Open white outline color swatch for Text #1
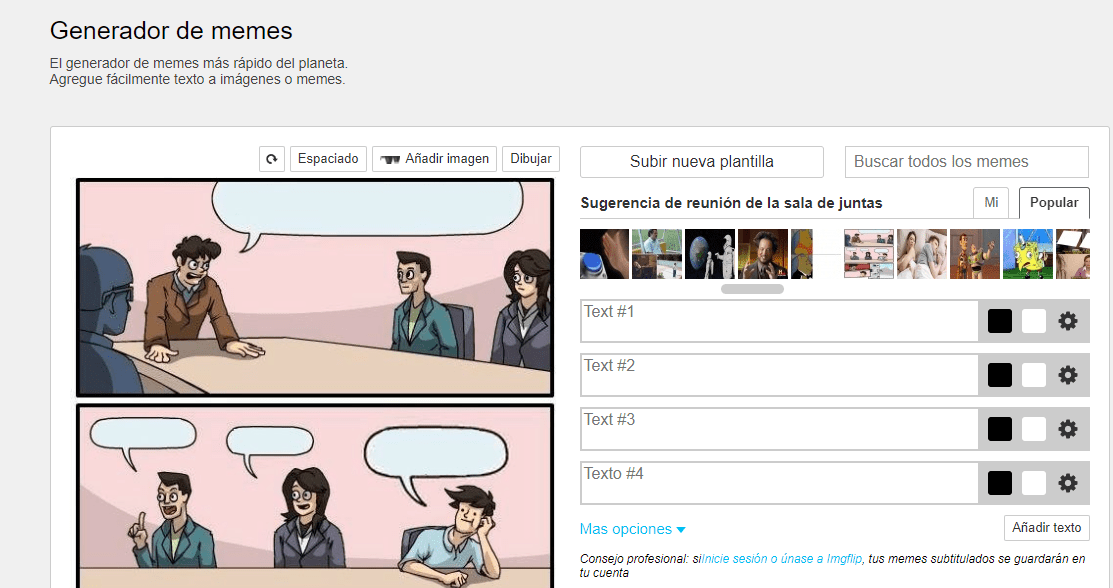The width and height of the screenshot is (1113, 588). (1034, 321)
